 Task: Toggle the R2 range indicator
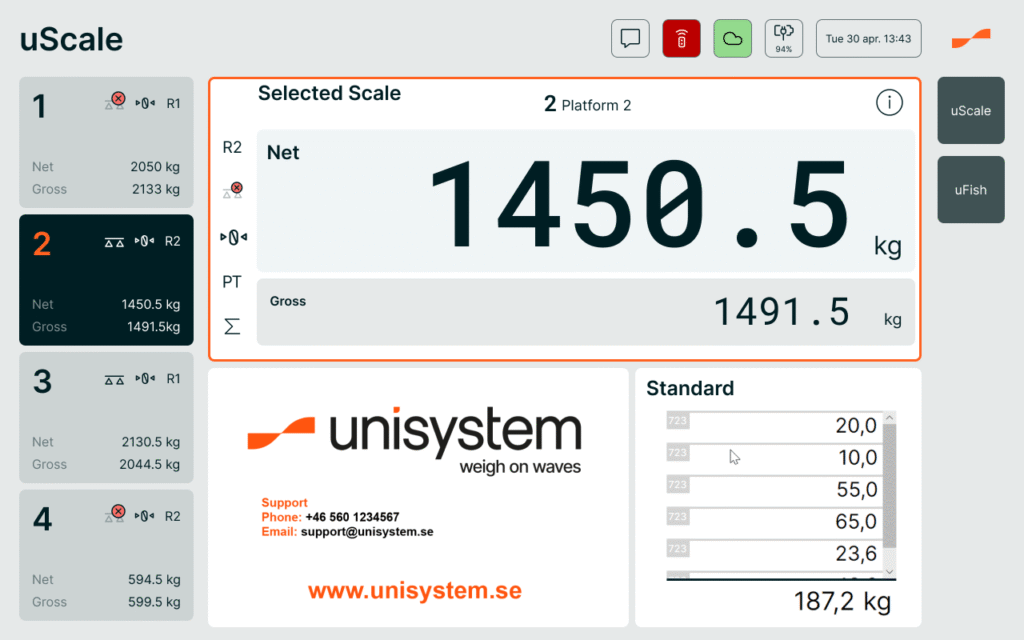pos(232,147)
